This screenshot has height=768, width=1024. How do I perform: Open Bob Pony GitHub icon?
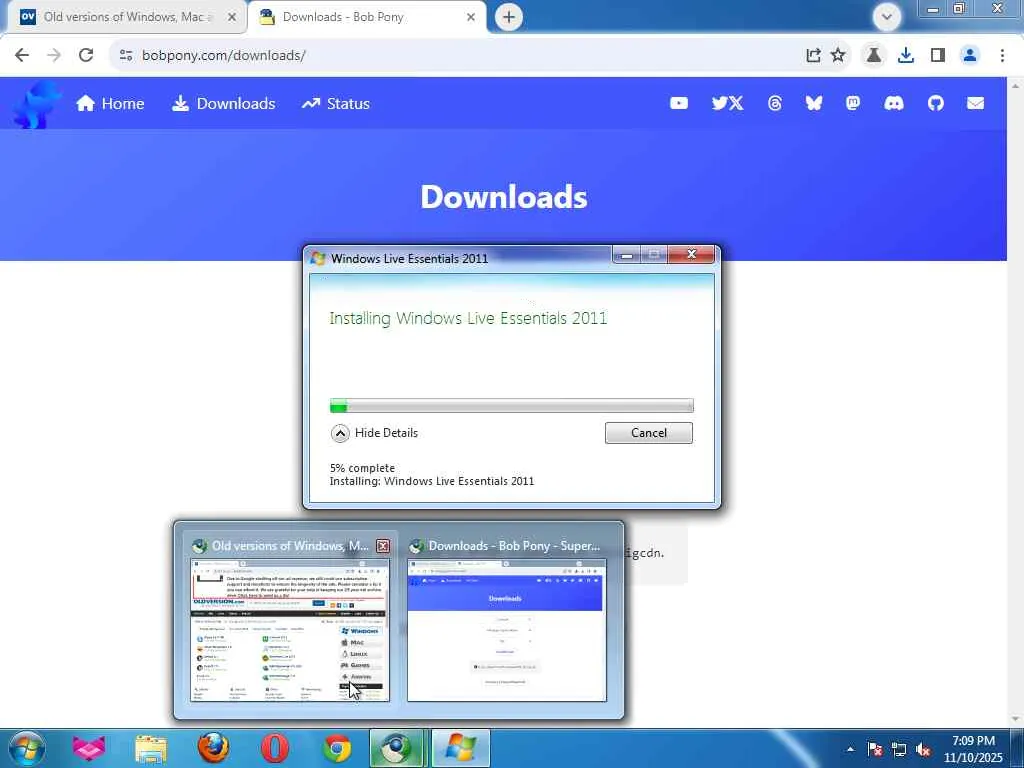point(935,103)
